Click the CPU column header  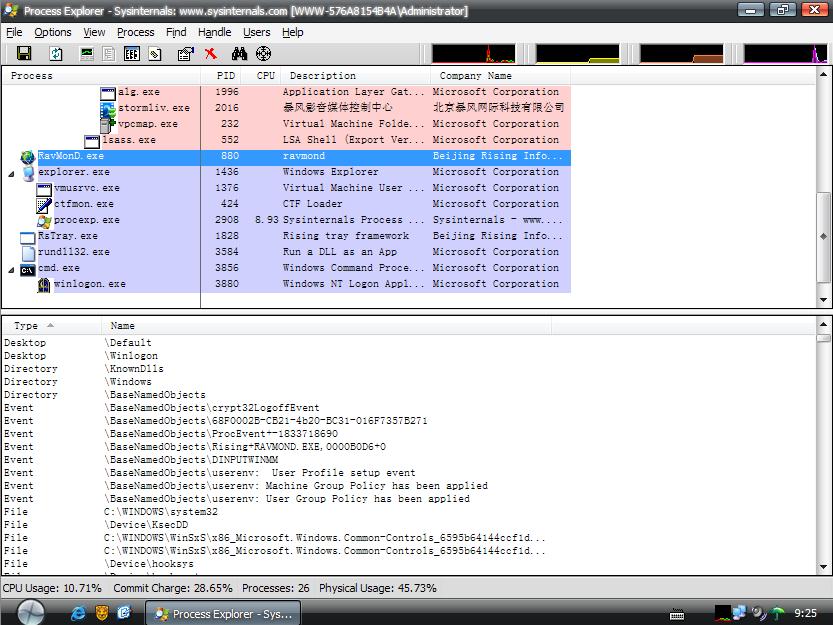click(265, 76)
